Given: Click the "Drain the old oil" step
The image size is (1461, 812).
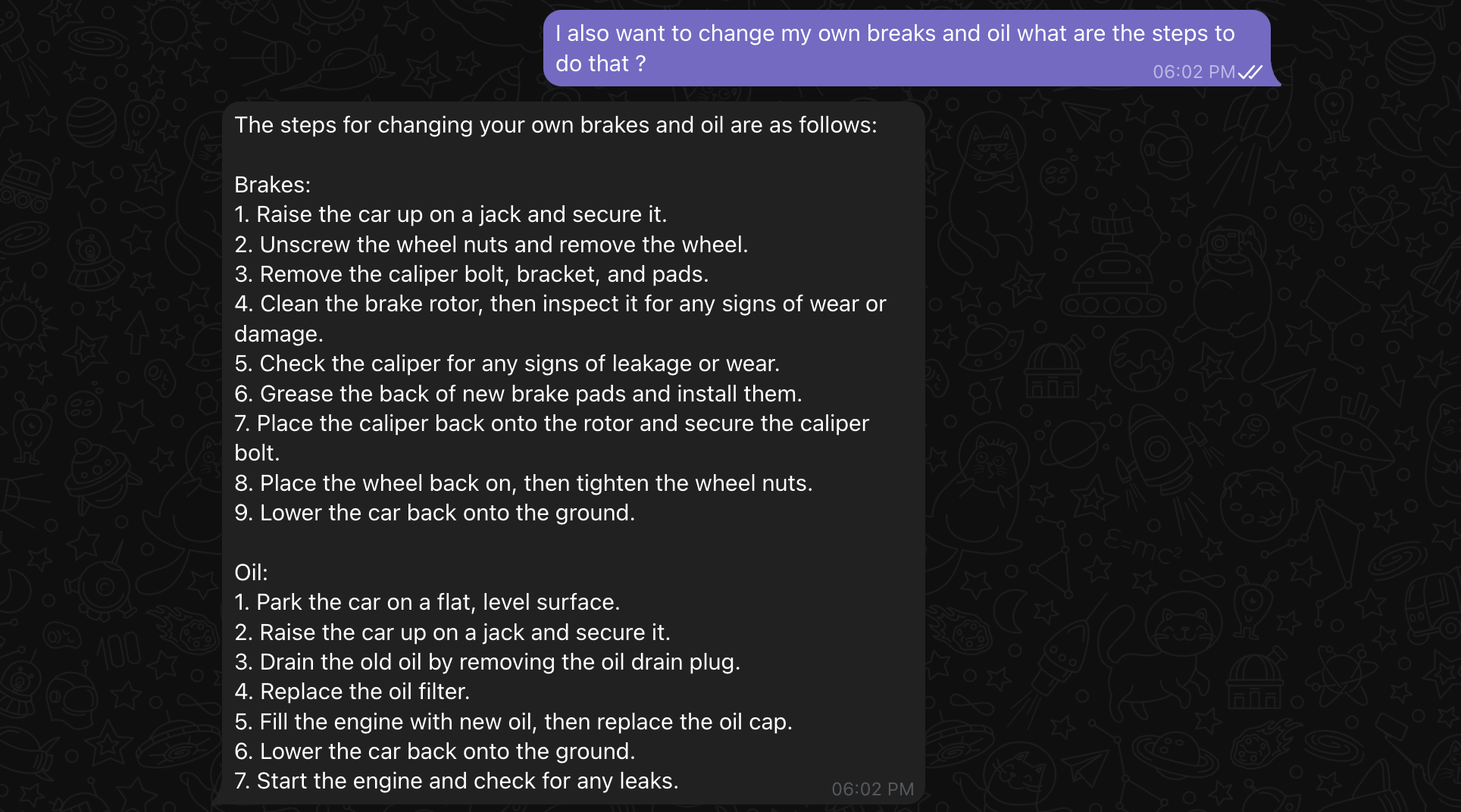Looking at the screenshot, I should [487, 662].
